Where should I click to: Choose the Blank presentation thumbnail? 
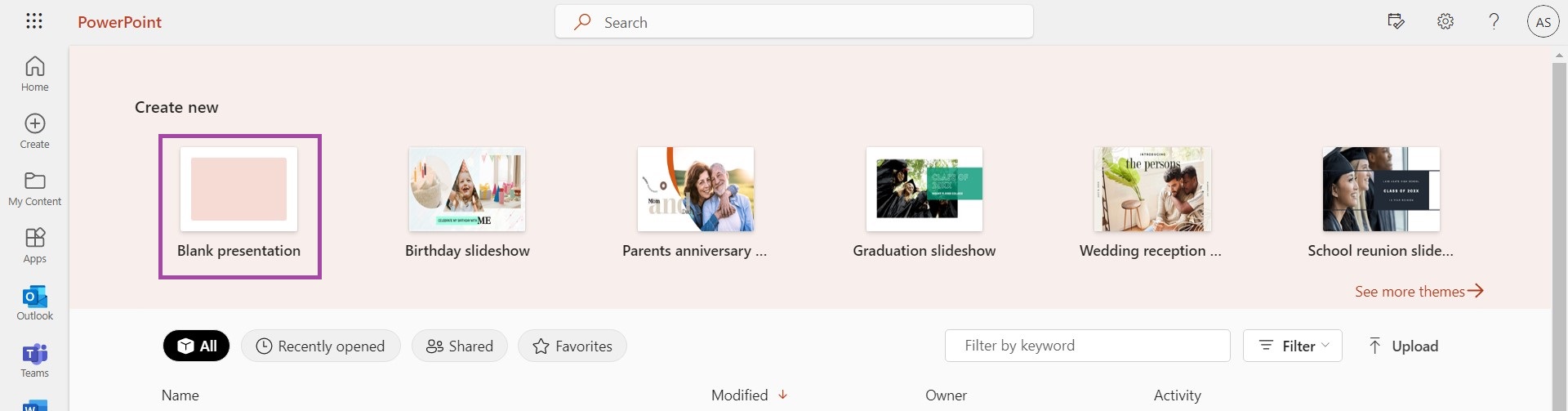click(238, 190)
